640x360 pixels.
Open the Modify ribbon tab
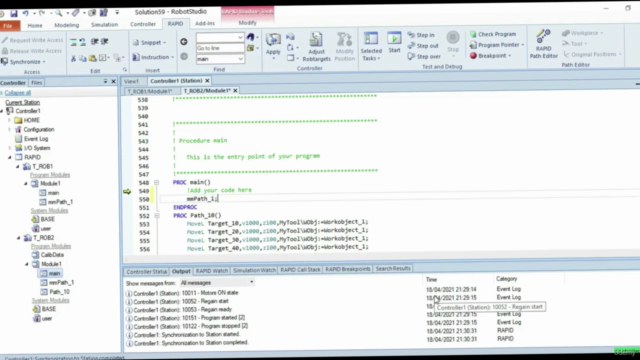(x=247, y=23)
